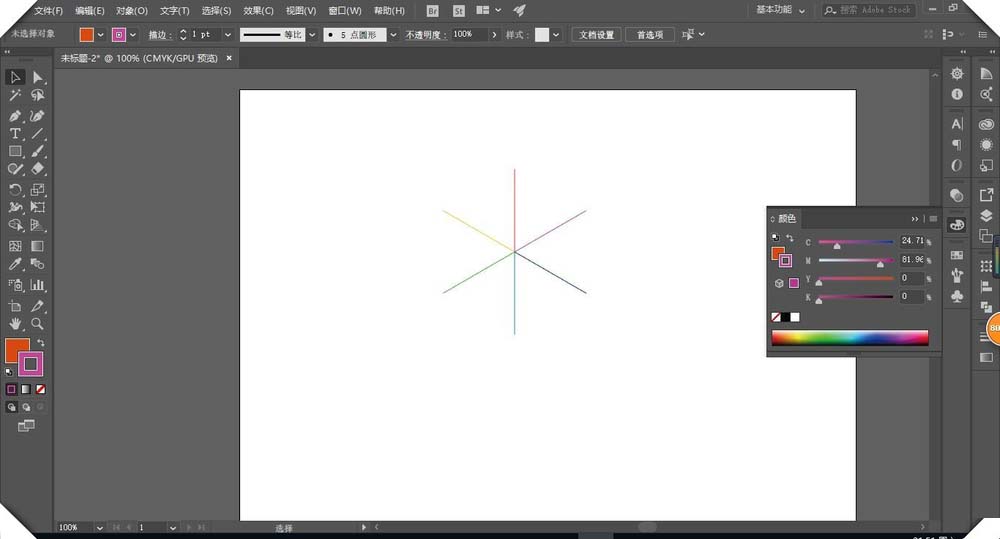Open the 文字(T) menu
1000x539 pixels.
coord(174,11)
